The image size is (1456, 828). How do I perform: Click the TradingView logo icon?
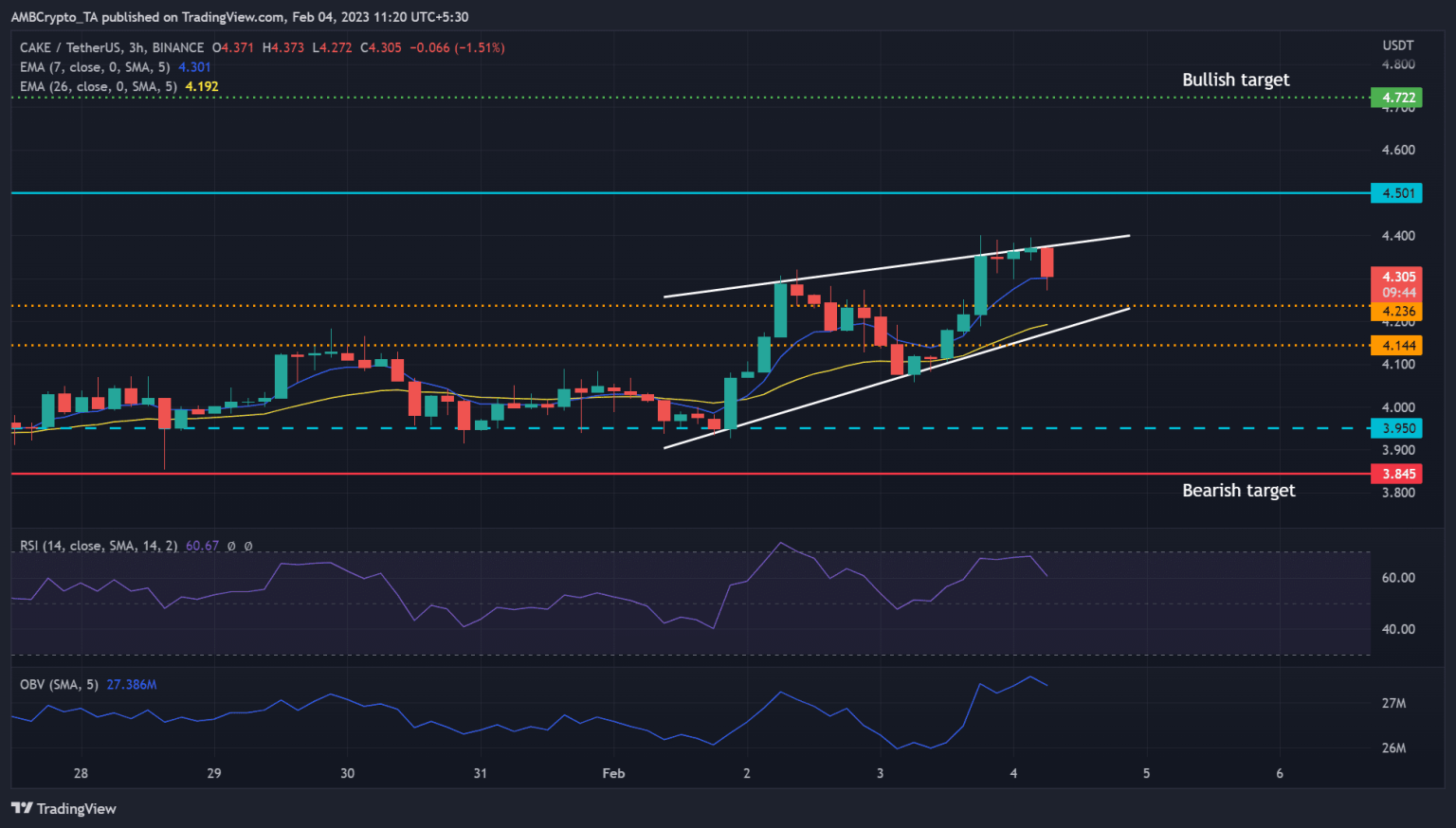point(22,808)
